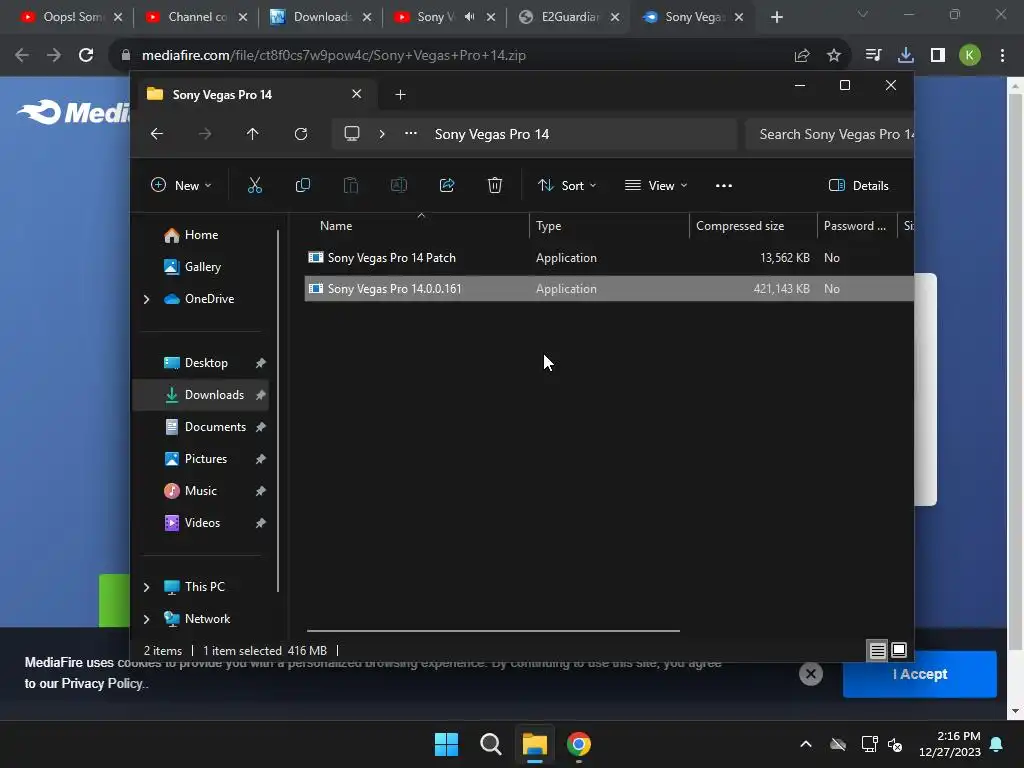Switch to large thumbnails view icon in status bar

tap(899, 650)
